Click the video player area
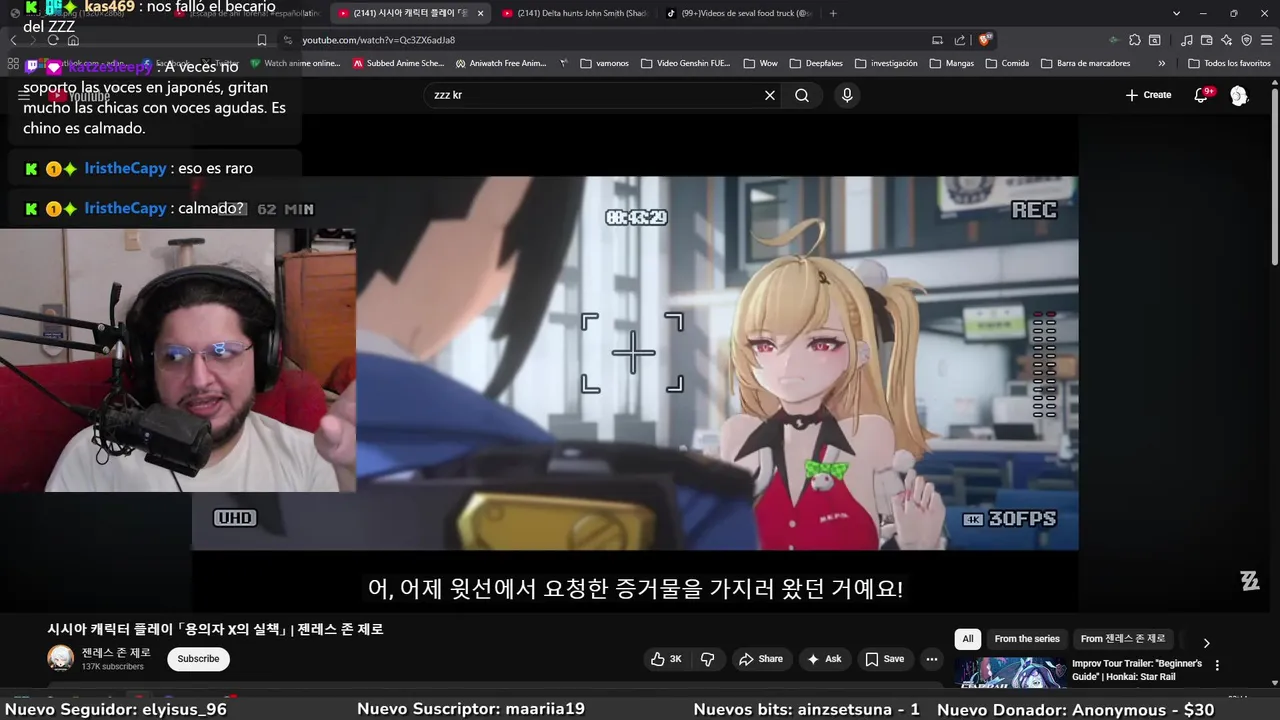The height and width of the screenshot is (720, 1280). click(x=635, y=363)
